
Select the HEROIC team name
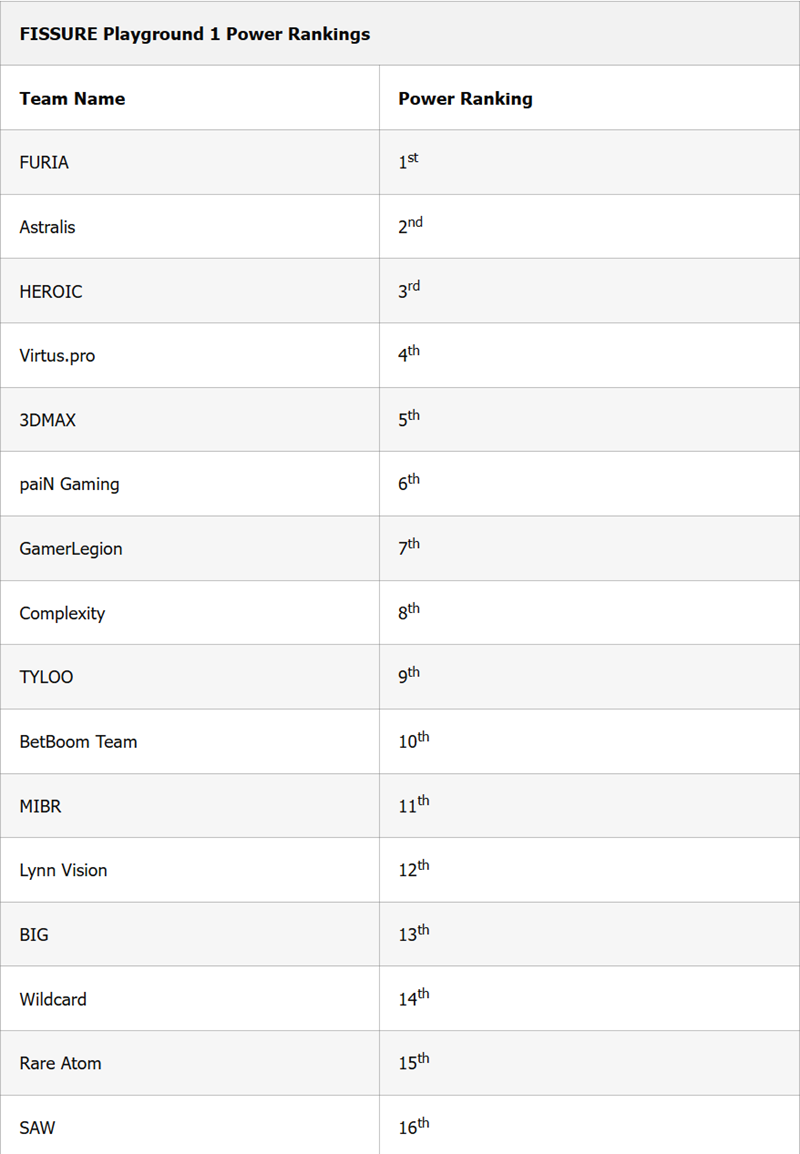pyautogui.click(x=51, y=291)
